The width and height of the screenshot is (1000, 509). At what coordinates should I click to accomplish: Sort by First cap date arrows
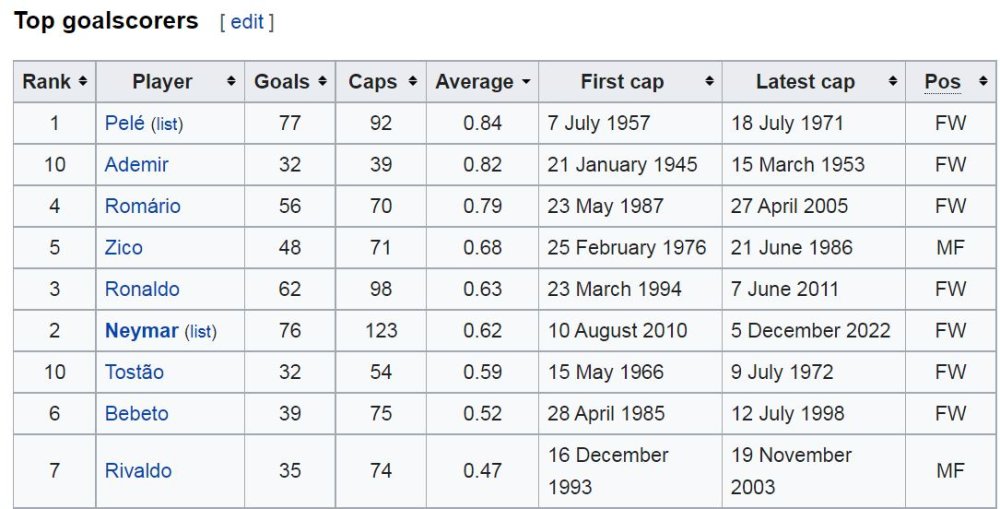tap(709, 82)
